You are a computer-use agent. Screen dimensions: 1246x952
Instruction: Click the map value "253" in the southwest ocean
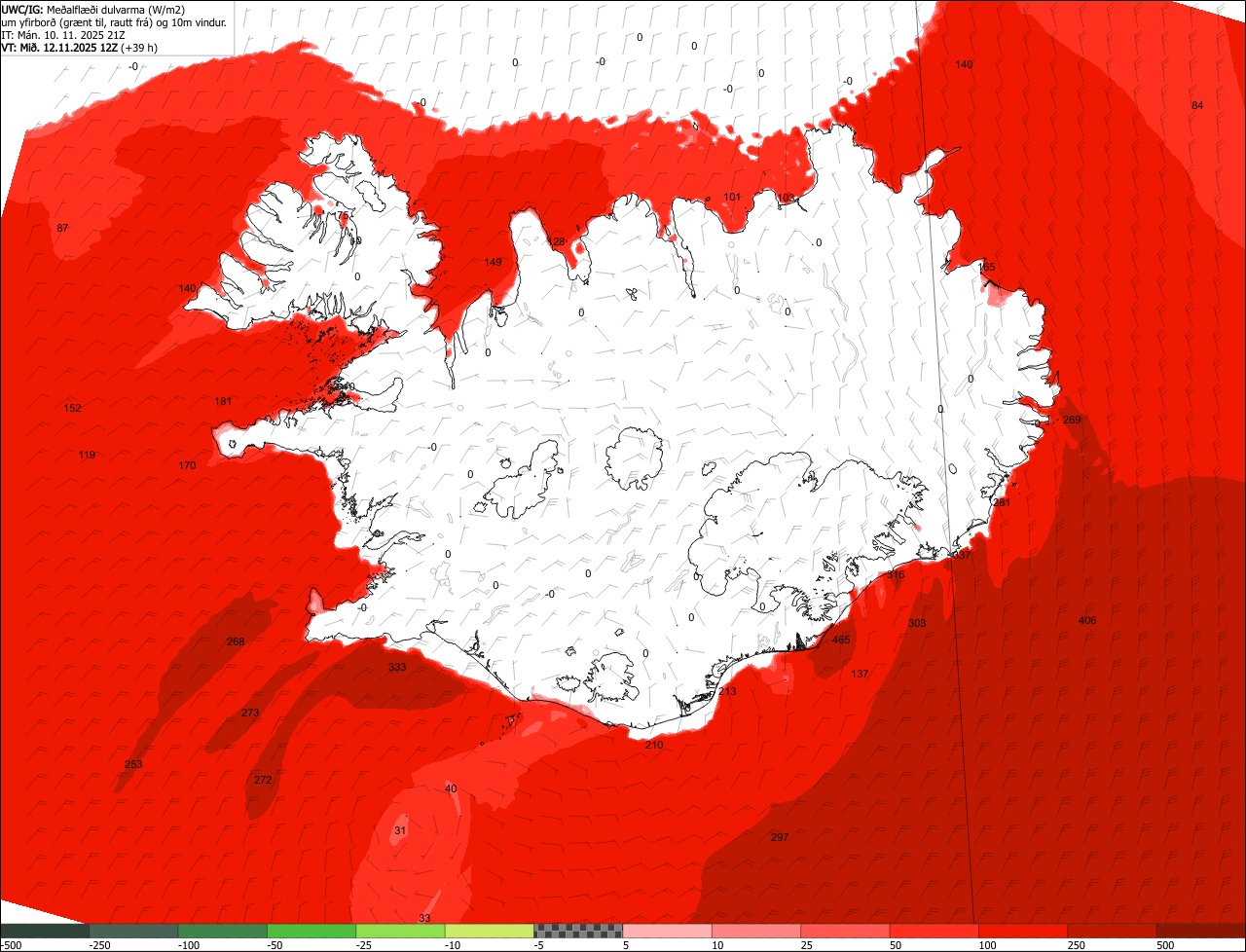[x=133, y=764]
